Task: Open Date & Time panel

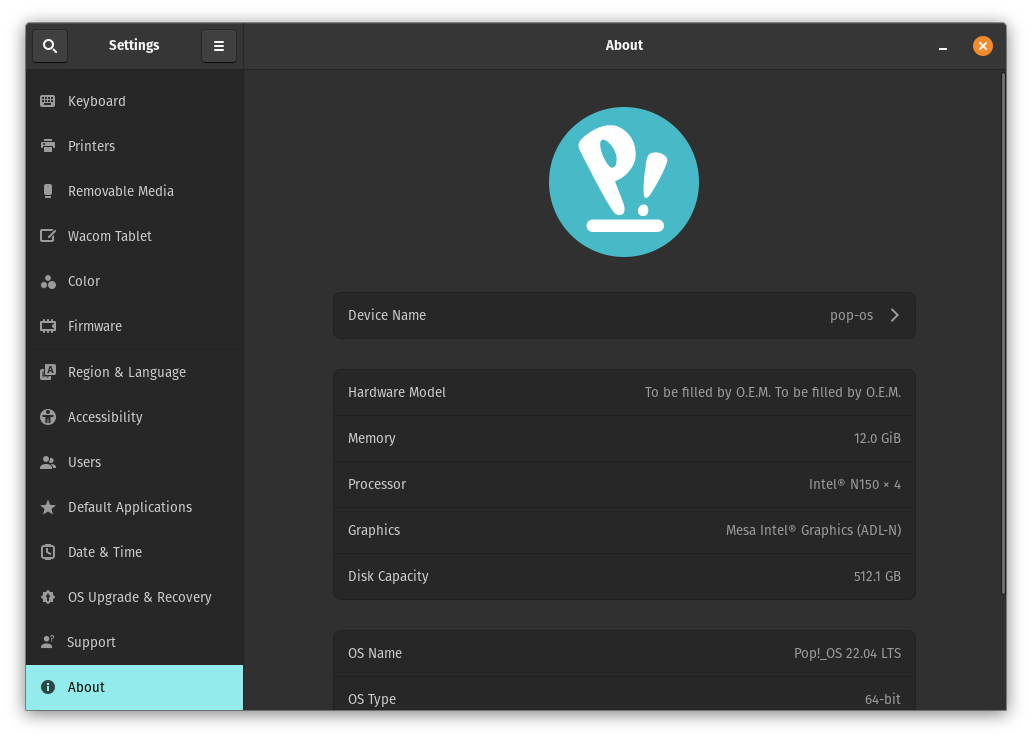Action: 134,552
